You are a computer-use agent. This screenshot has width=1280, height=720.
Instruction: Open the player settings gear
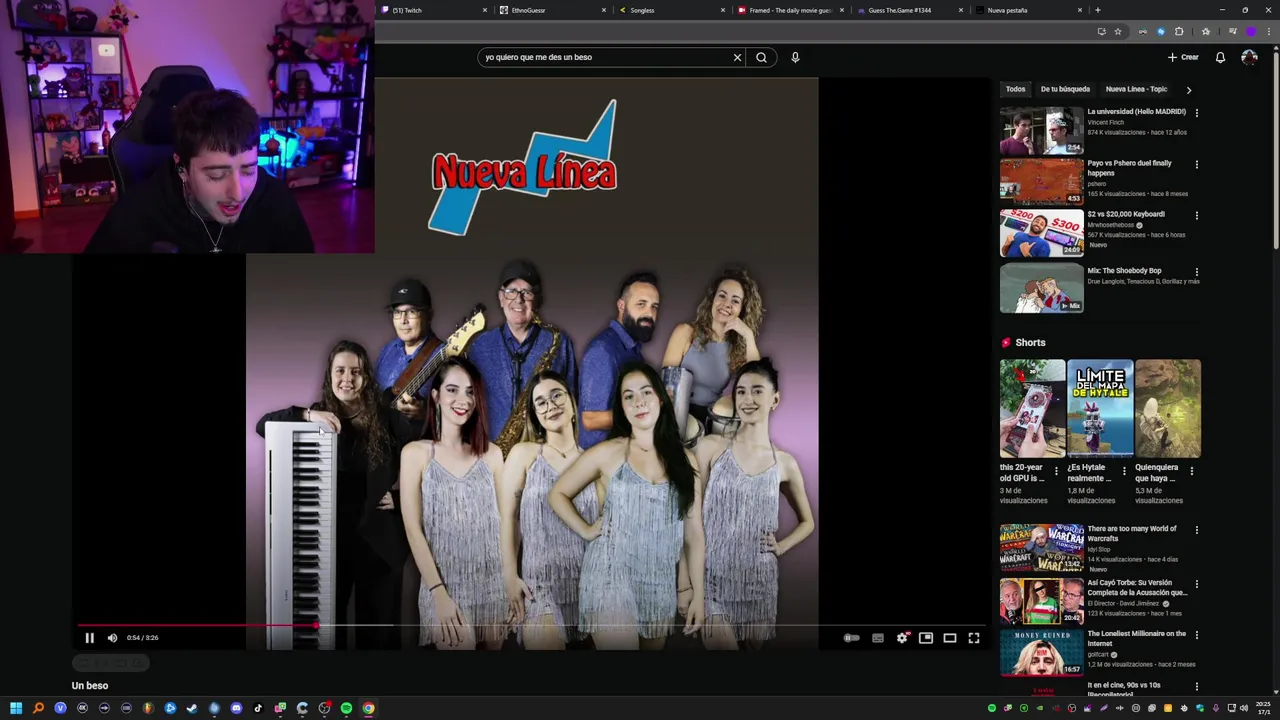[x=902, y=638]
